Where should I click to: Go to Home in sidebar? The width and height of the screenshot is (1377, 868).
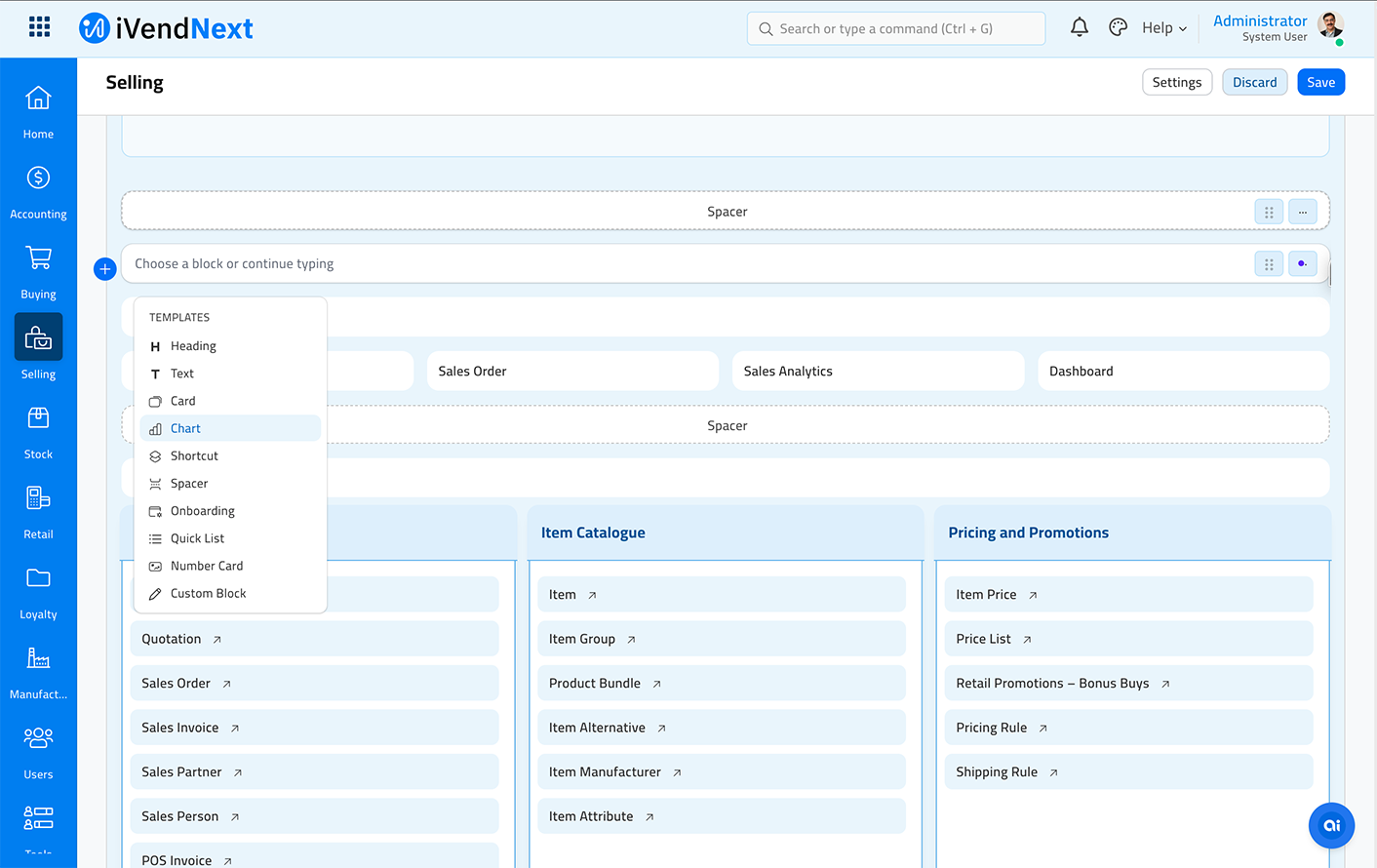pos(38,112)
